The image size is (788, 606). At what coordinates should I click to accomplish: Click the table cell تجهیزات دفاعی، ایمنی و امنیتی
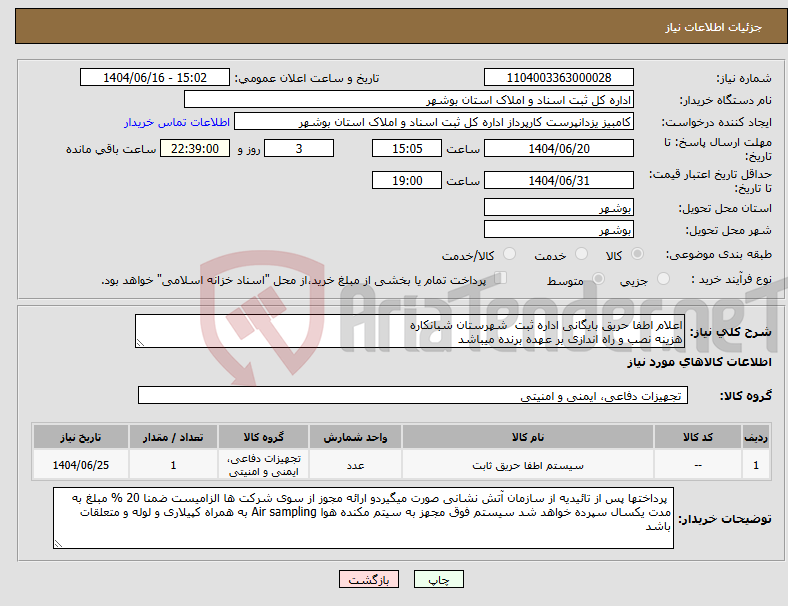[264, 465]
